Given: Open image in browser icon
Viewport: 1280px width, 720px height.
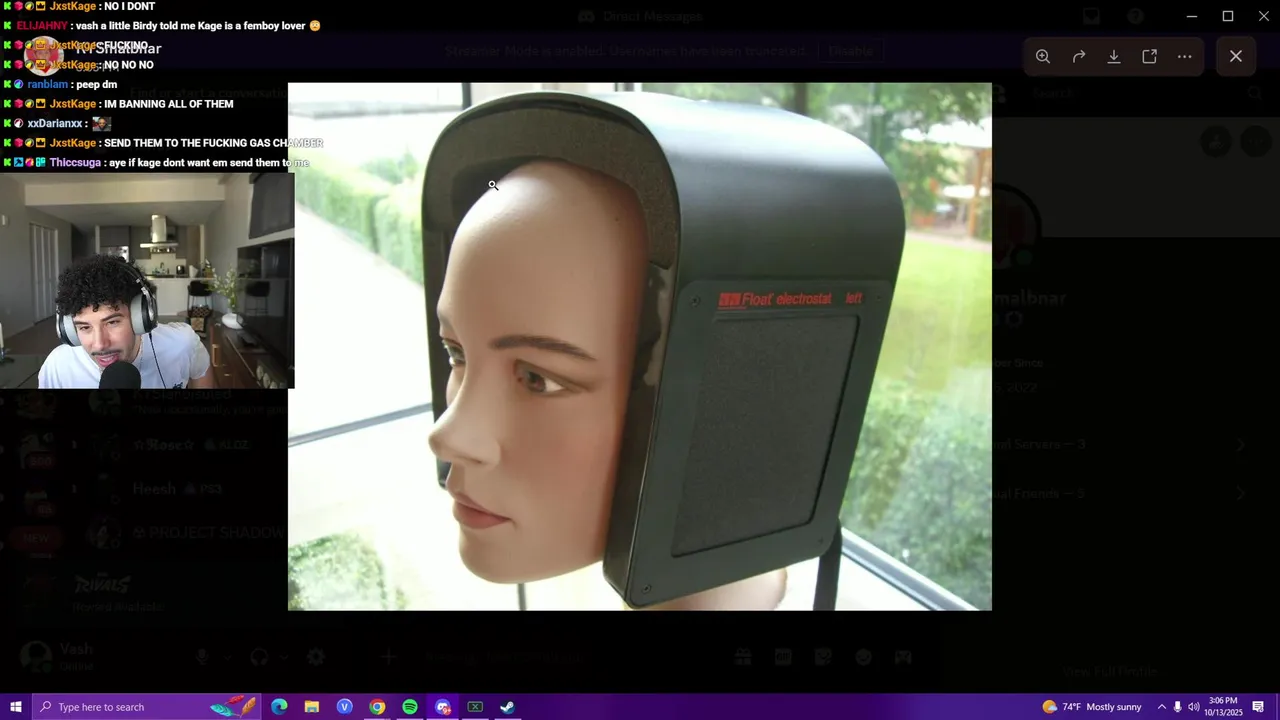Looking at the screenshot, I should tap(1149, 57).
